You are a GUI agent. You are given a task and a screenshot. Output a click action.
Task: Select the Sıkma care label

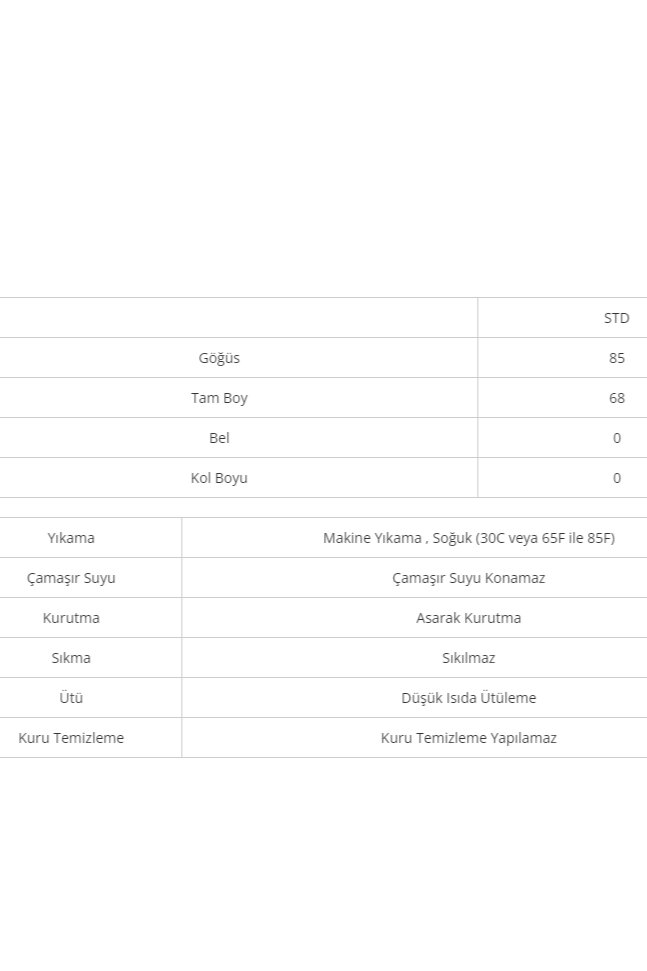click(71, 658)
